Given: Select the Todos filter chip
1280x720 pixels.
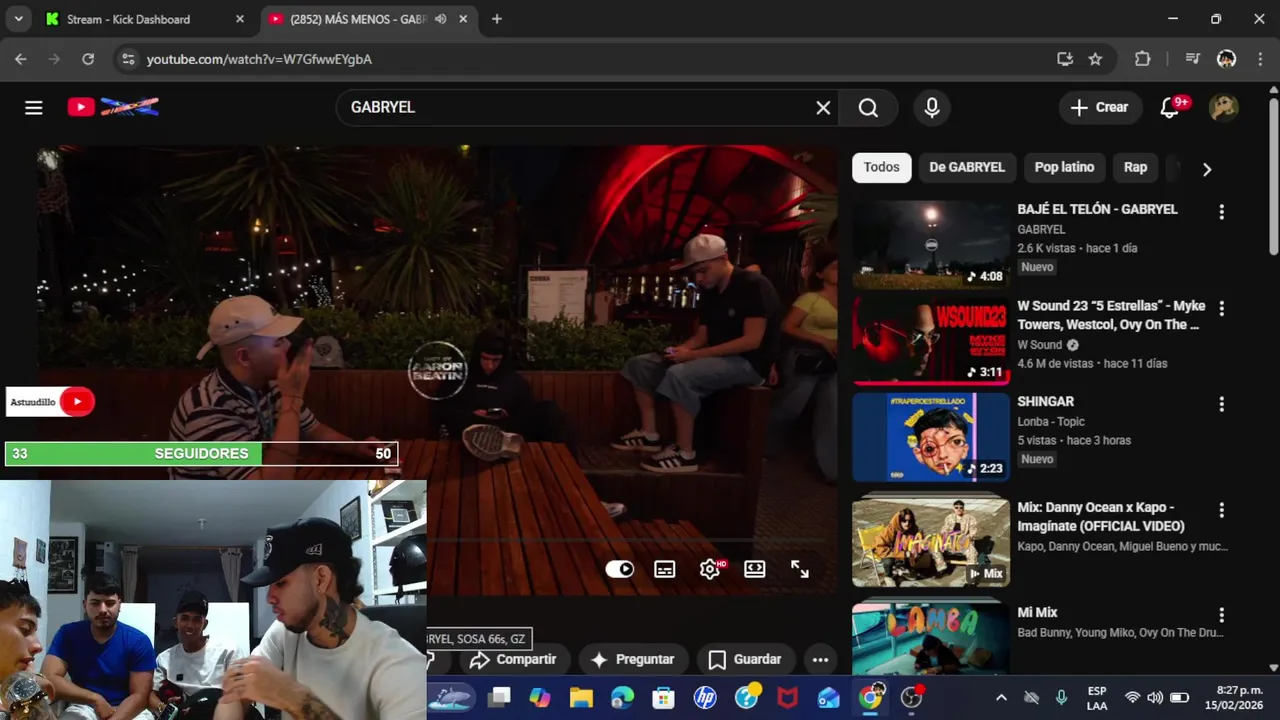Looking at the screenshot, I should (x=882, y=167).
